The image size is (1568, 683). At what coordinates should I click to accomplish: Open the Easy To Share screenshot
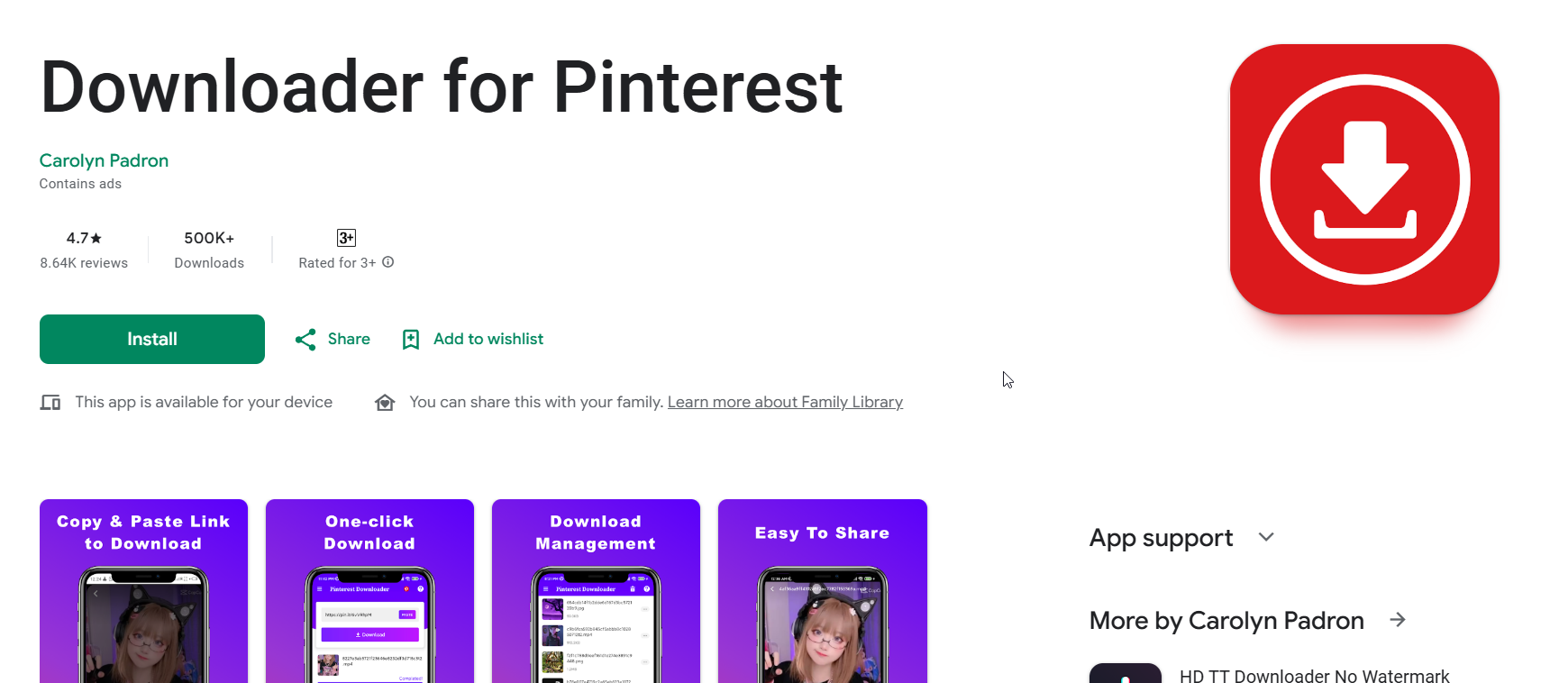click(822, 590)
